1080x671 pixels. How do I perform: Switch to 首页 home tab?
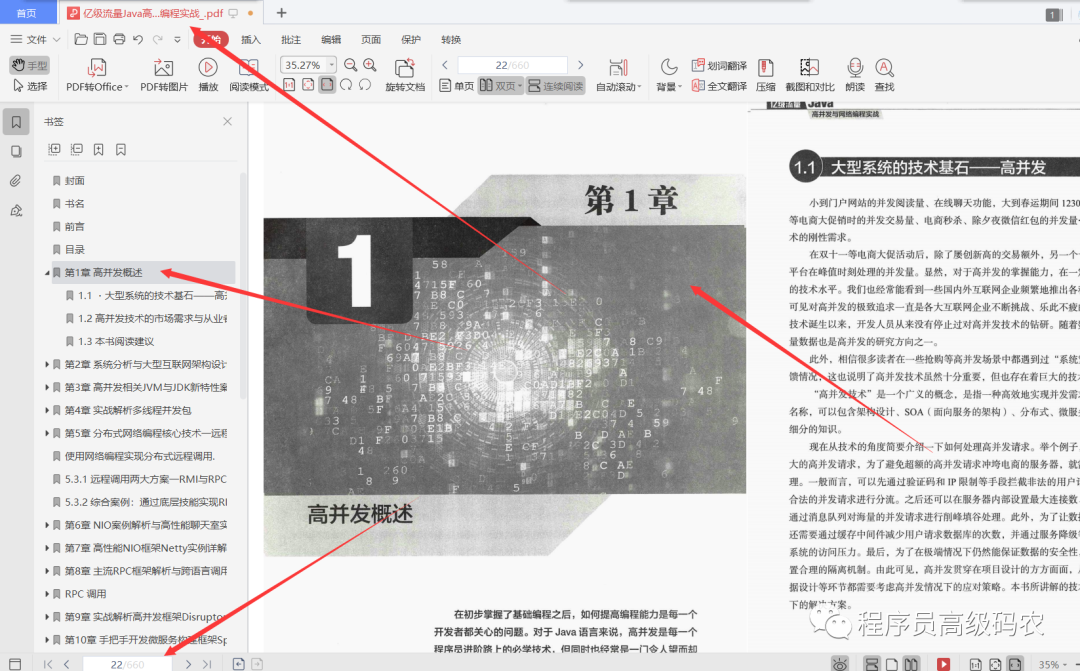click(x=26, y=12)
